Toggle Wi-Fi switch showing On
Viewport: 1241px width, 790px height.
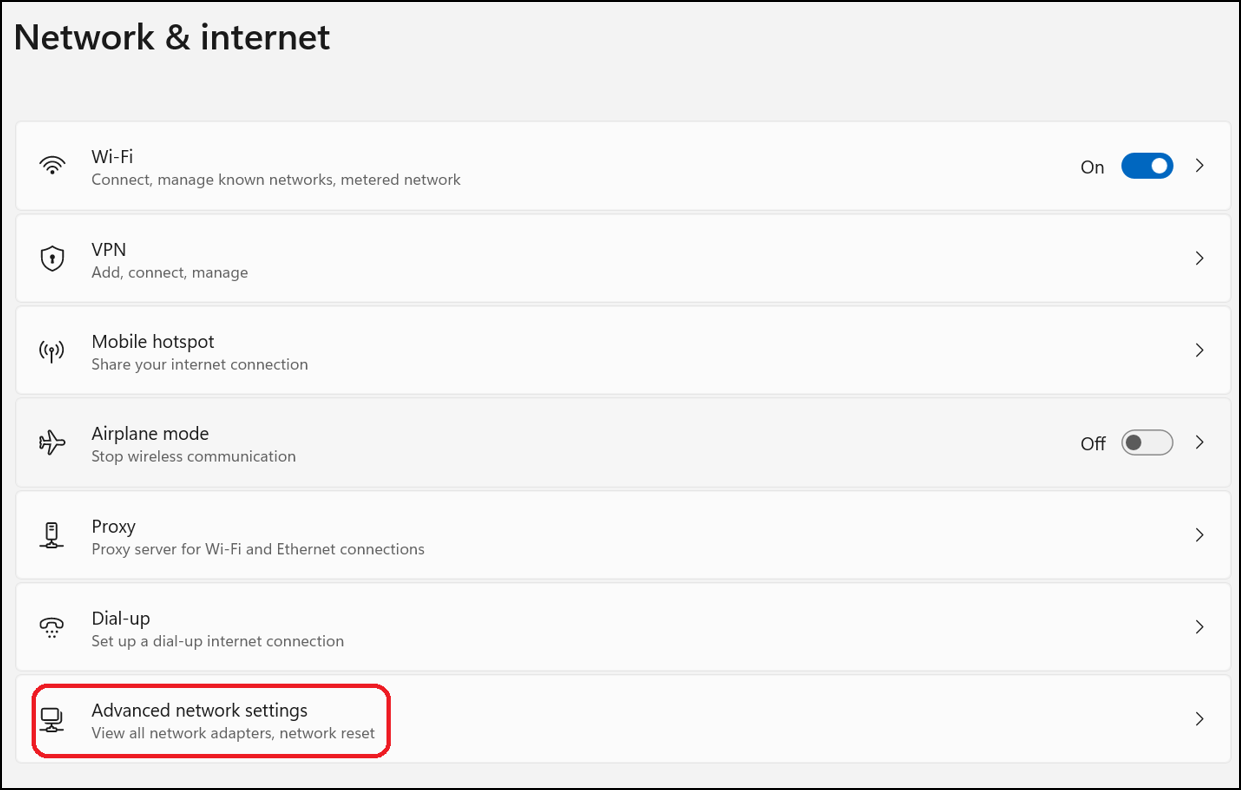coord(1147,165)
